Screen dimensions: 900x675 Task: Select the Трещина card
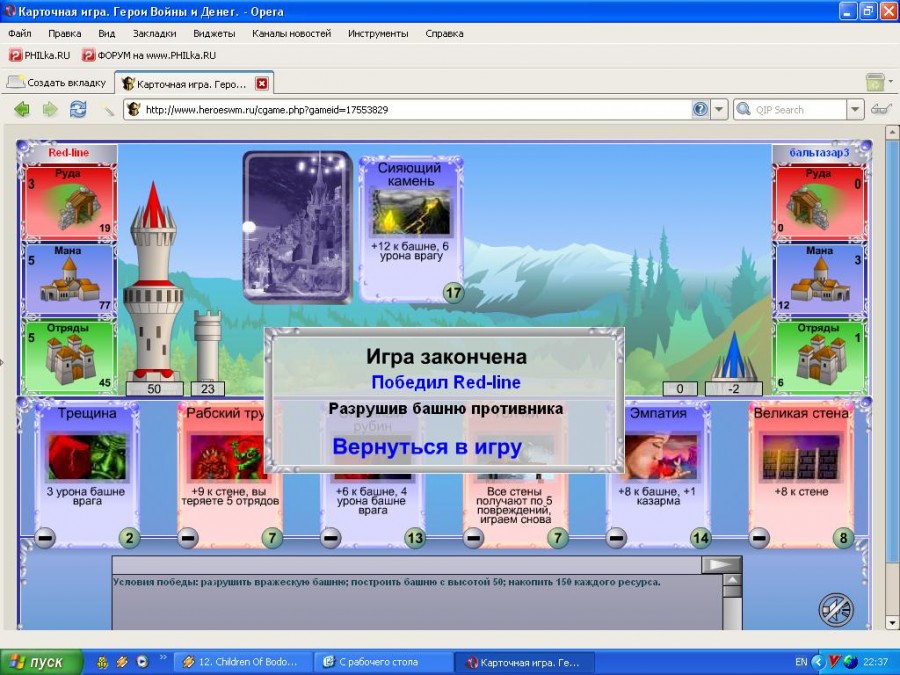point(87,474)
